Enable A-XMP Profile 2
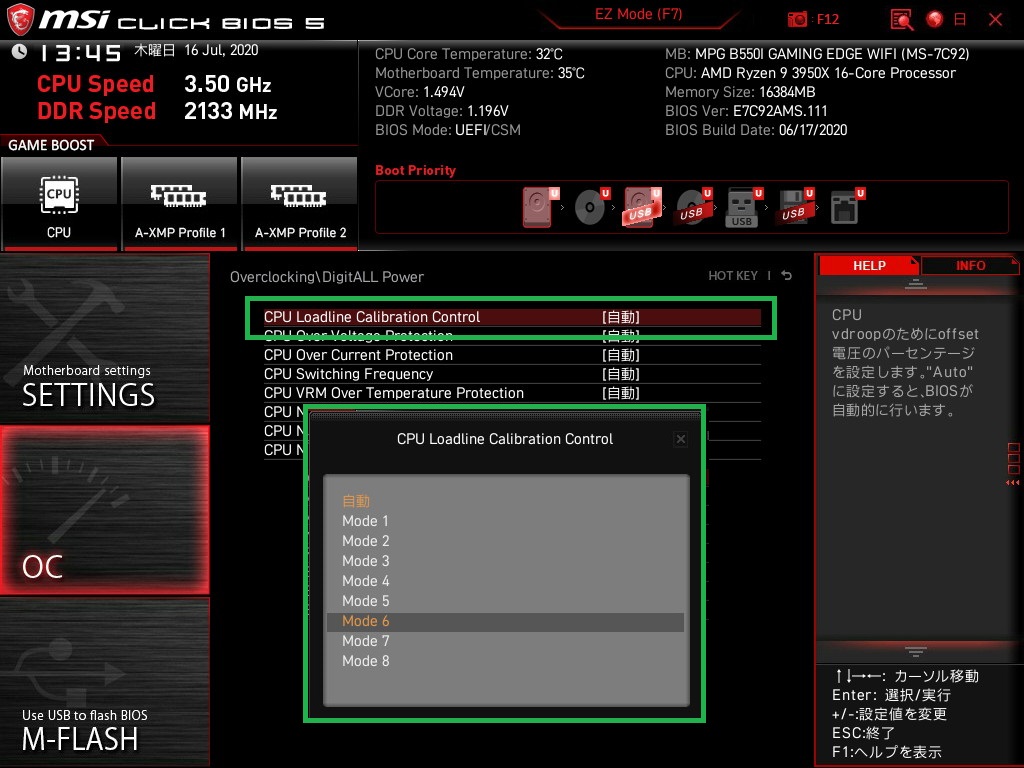The width and height of the screenshot is (1024, 768). click(x=300, y=204)
